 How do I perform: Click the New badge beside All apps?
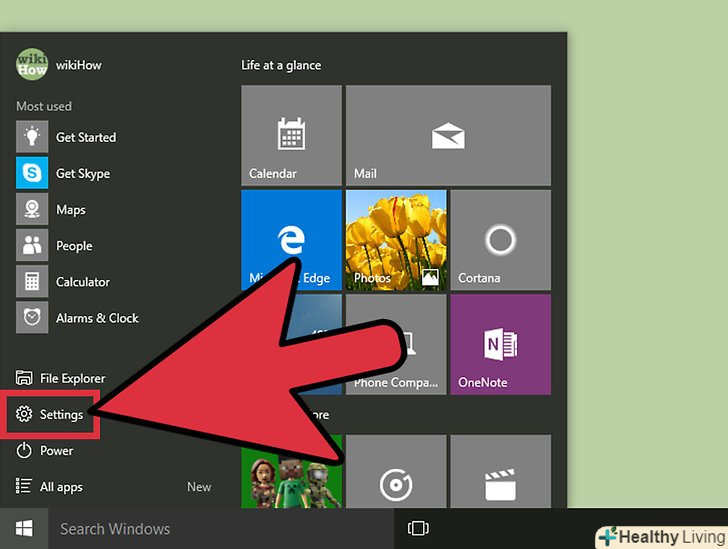pyautogui.click(x=199, y=487)
